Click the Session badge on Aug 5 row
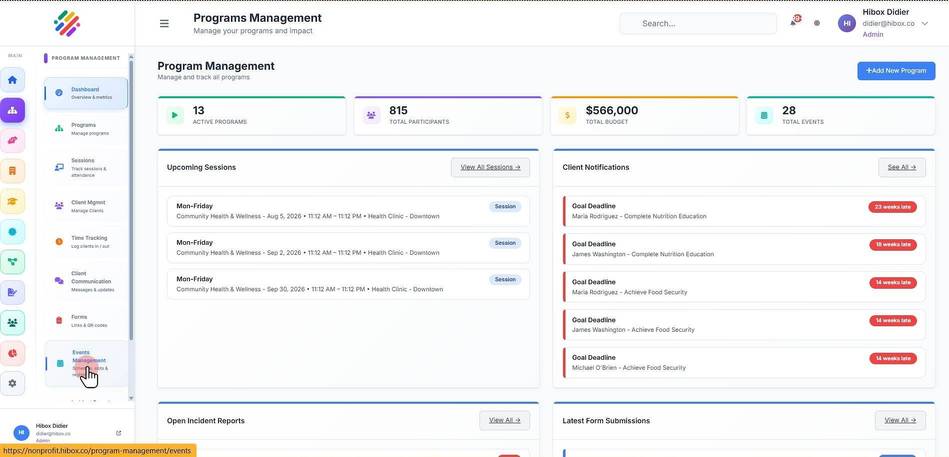The height and width of the screenshot is (457, 949). point(505,206)
